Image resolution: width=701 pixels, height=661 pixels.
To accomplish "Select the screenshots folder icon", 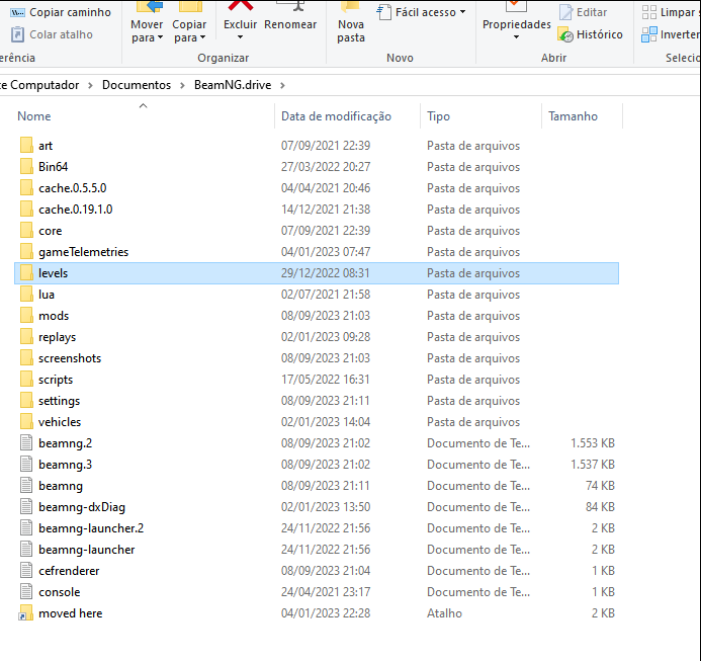I will pyautogui.click(x=26, y=358).
